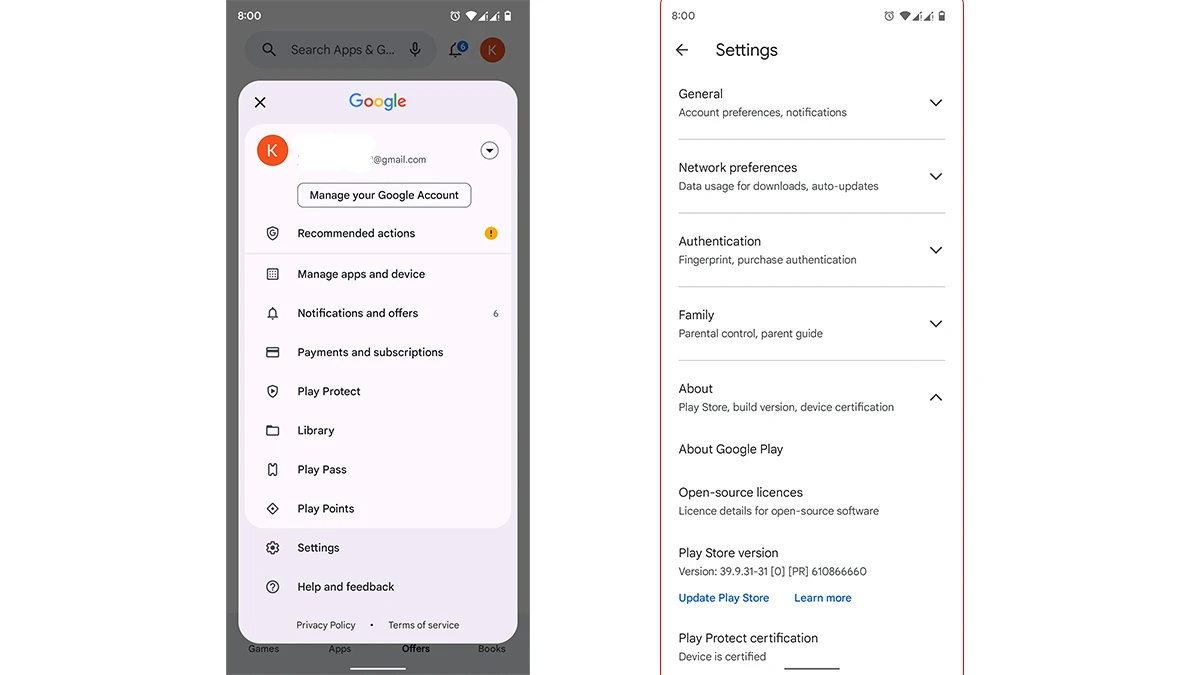Open the notifications bell with badge

pos(457,49)
